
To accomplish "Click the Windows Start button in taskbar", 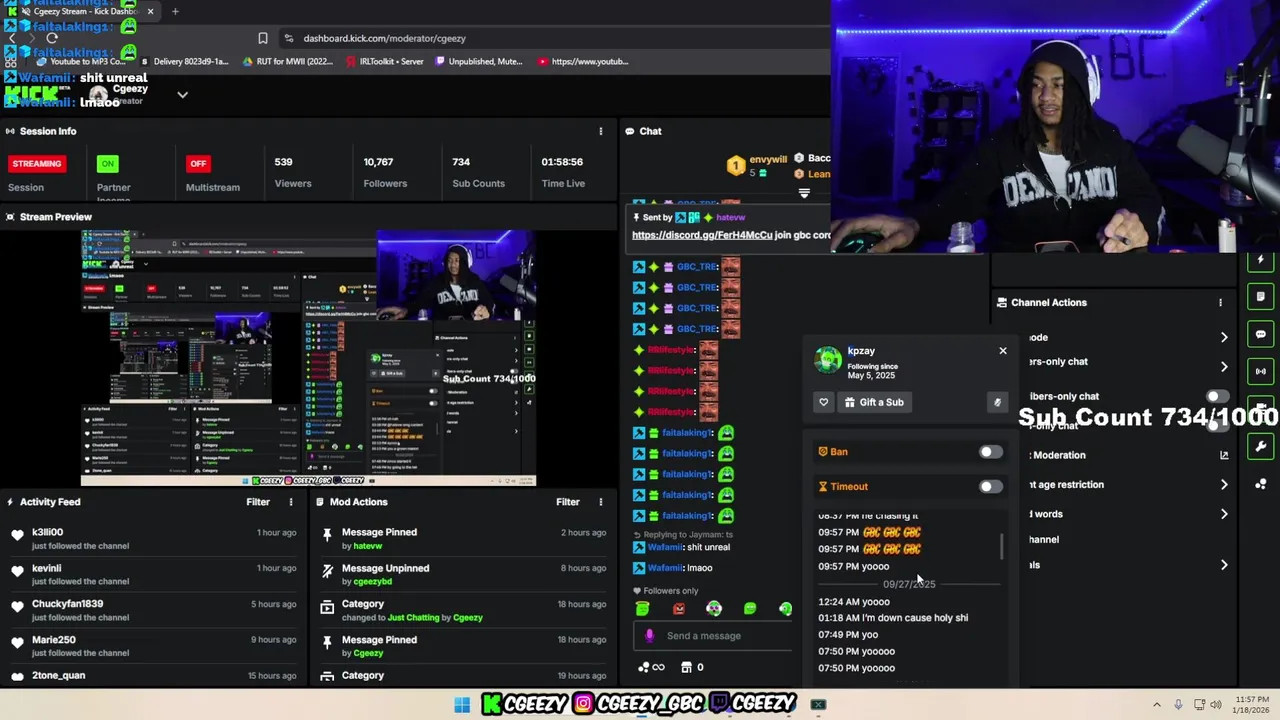I will (x=462, y=705).
